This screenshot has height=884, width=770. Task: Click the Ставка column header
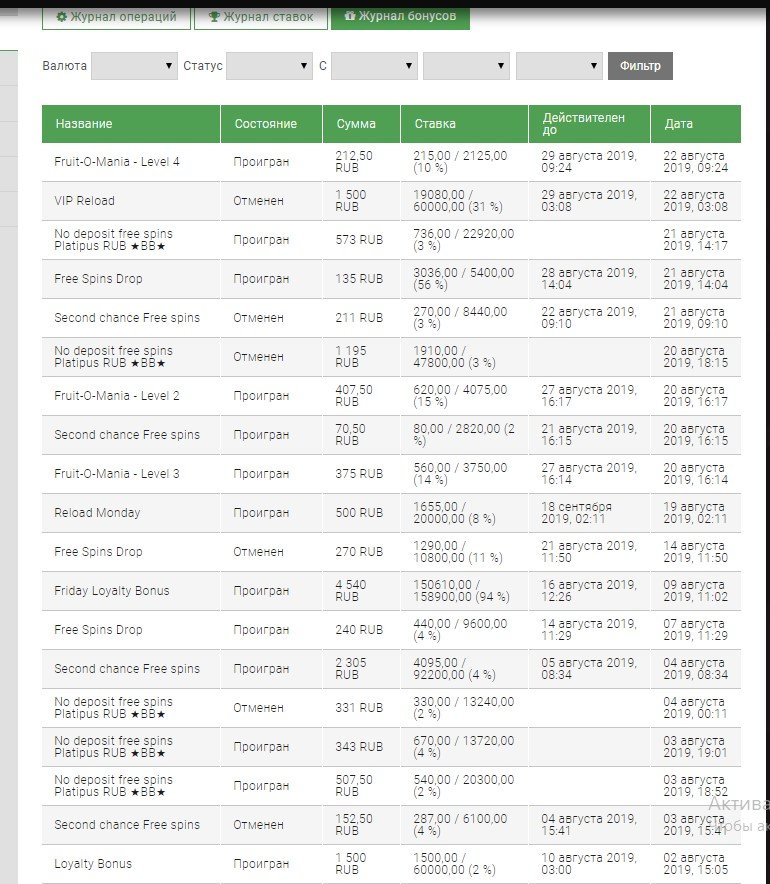(435, 124)
